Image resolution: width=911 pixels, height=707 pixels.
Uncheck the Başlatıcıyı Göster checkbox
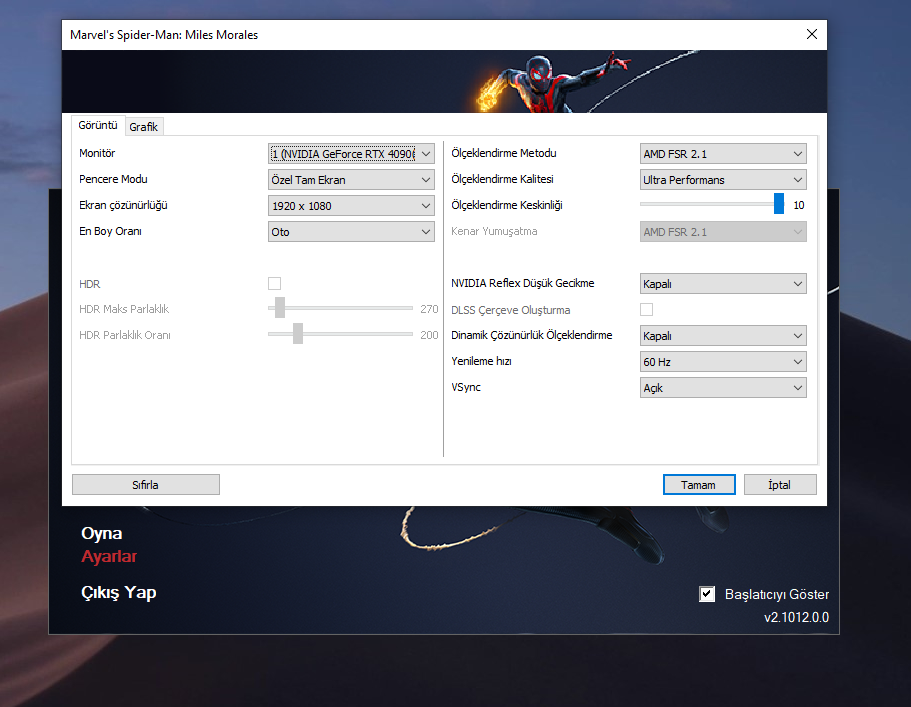pos(706,594)
